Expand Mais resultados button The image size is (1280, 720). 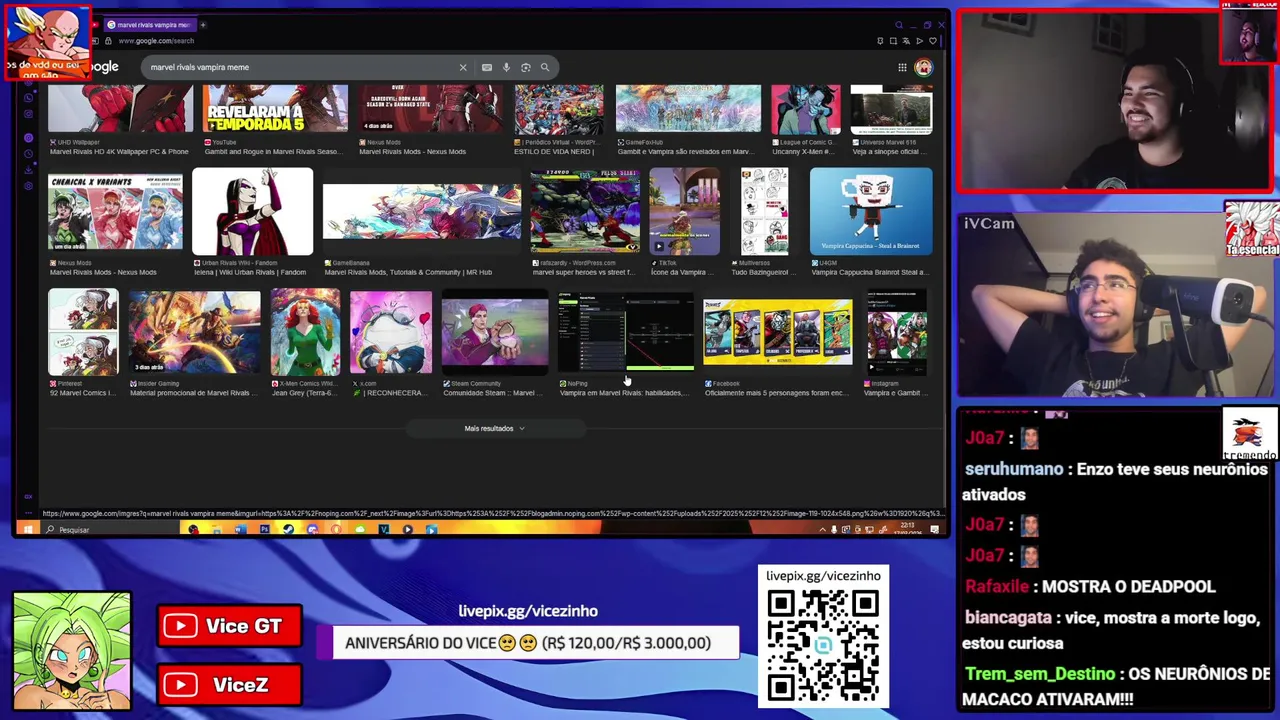[494, 428]
